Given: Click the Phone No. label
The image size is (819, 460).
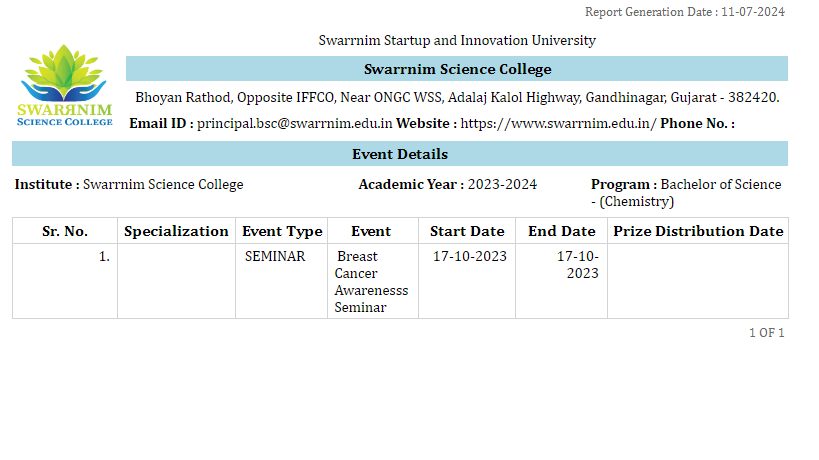Looking at the screenshot, I should pos(697,124).
